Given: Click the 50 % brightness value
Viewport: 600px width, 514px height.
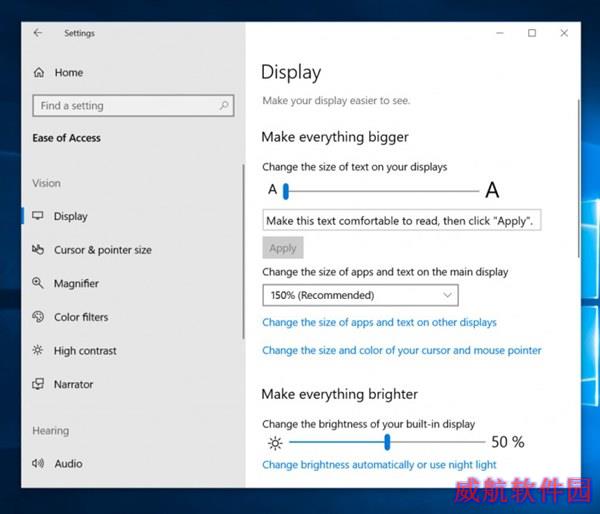Looking at the screenshot, I should click(508, 442).
